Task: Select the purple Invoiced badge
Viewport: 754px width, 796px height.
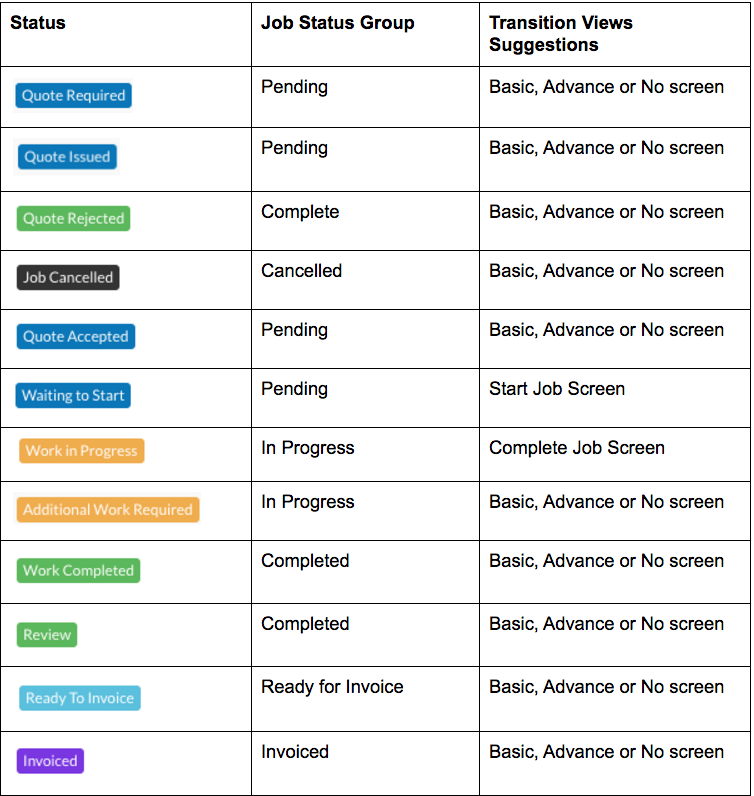Action: click(x=50, y=761)
